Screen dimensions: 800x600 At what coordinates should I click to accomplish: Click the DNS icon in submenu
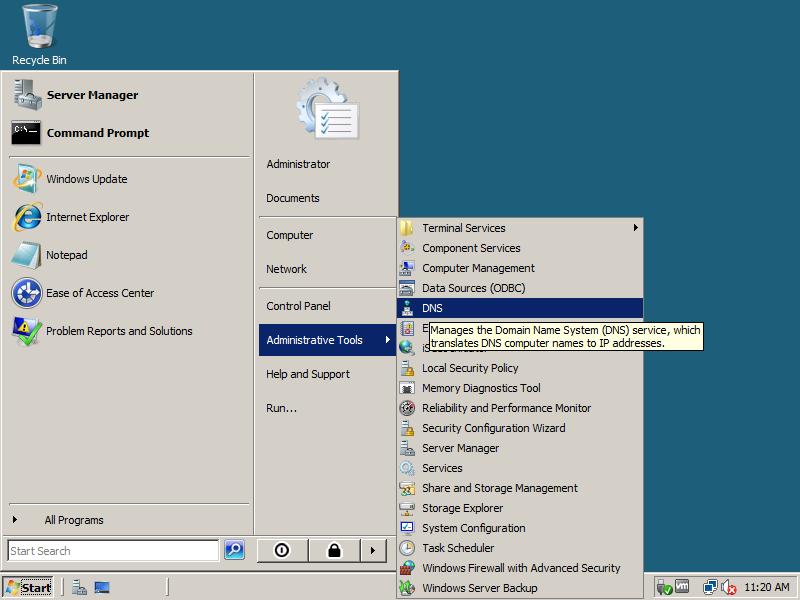(x=407, y=308)
